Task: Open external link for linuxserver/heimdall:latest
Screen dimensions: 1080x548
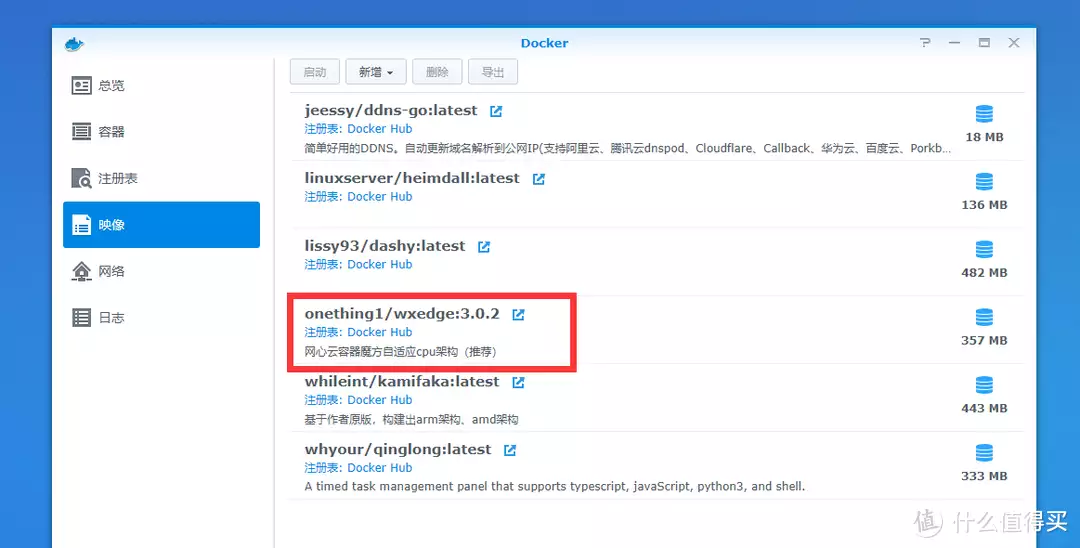Action: click(539, 179)
